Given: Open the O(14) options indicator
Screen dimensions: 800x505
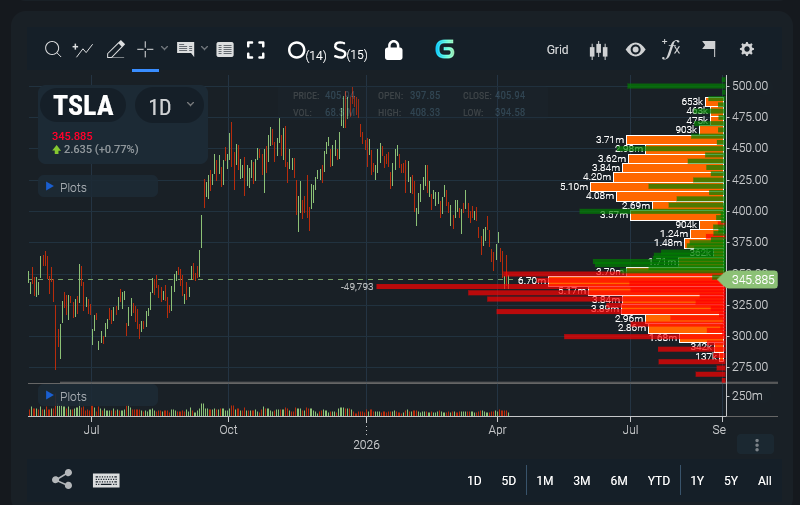Looking at the screenshot, I should [x=307, y=51].
